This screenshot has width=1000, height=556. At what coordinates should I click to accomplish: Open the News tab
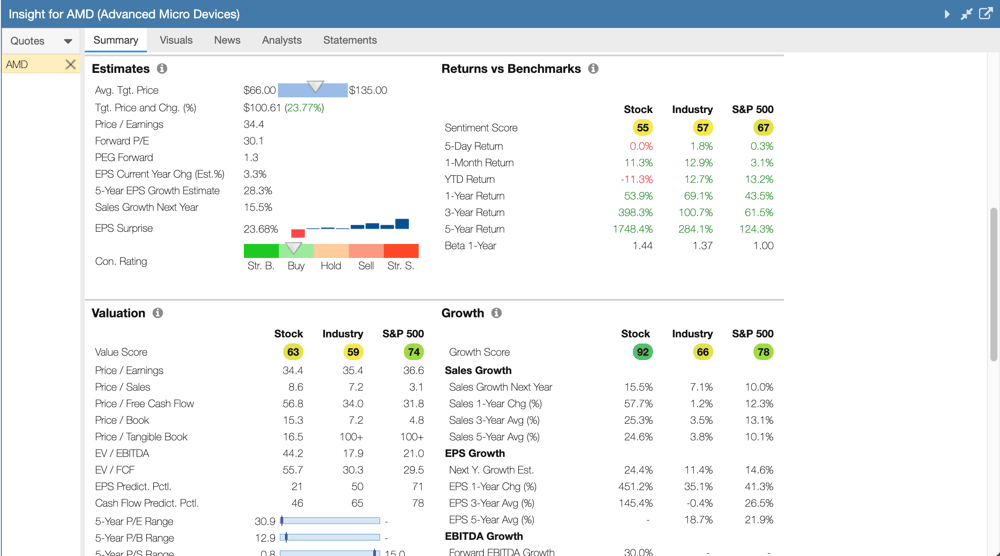[x=227, y=40]
